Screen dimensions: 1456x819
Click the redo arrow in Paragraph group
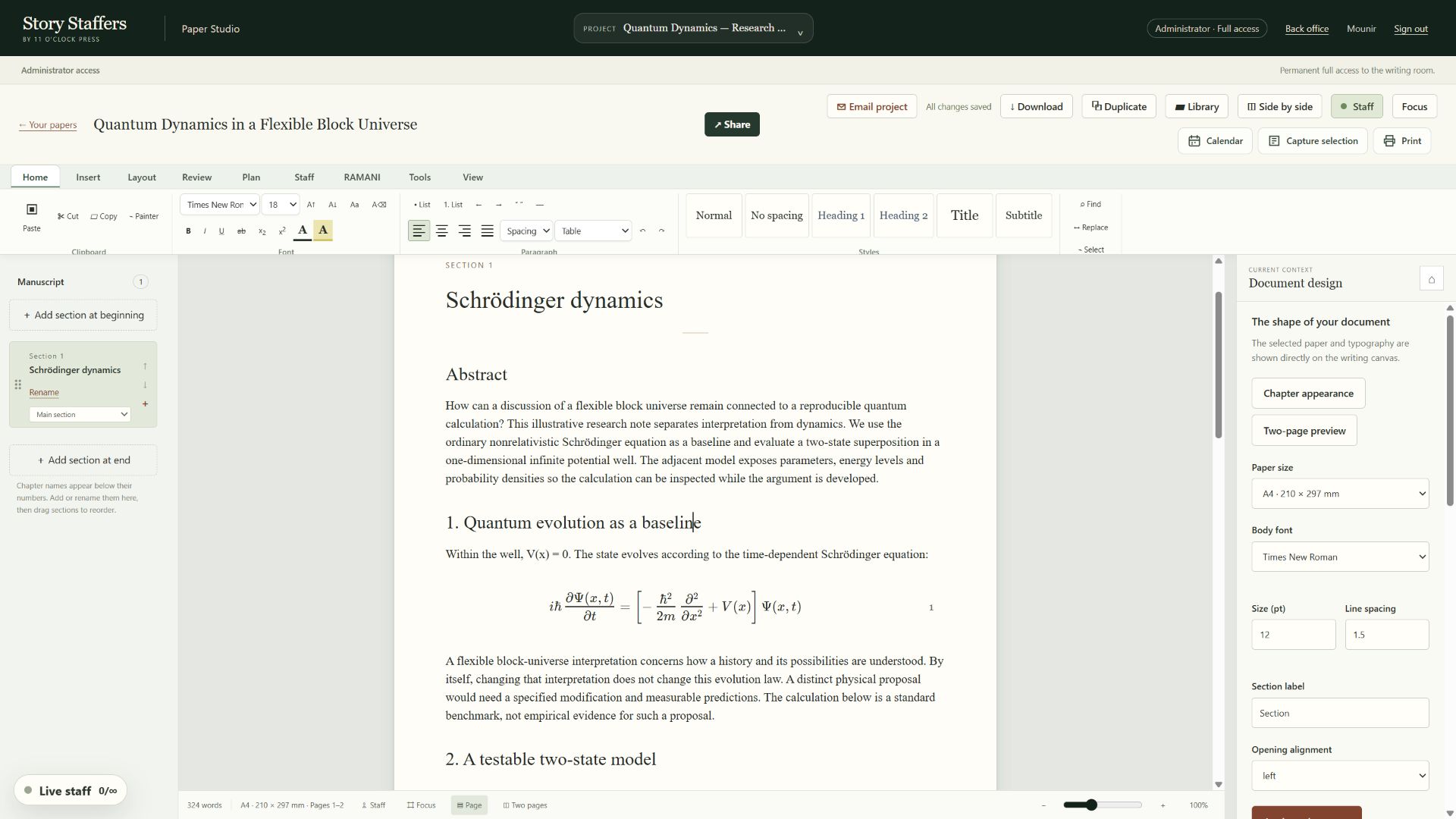pos(661,231)
